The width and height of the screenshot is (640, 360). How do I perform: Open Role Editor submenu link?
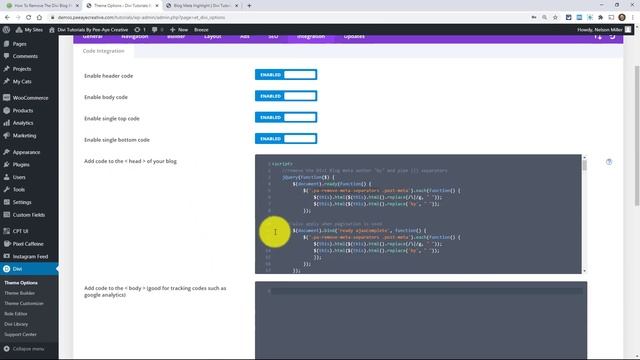pos(16,314)
